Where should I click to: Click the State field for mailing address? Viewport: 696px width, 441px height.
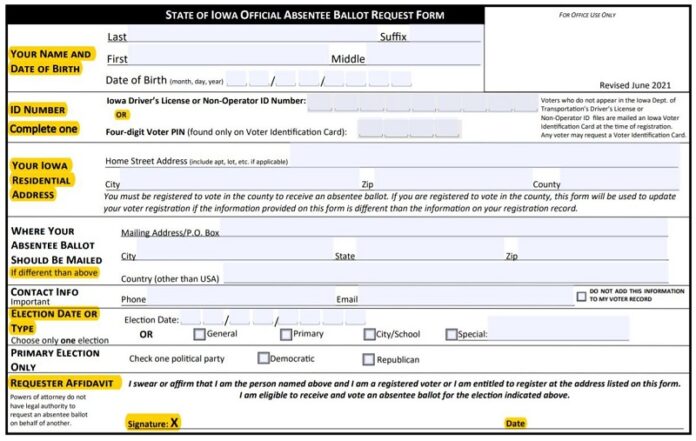[x=430, y=249]
